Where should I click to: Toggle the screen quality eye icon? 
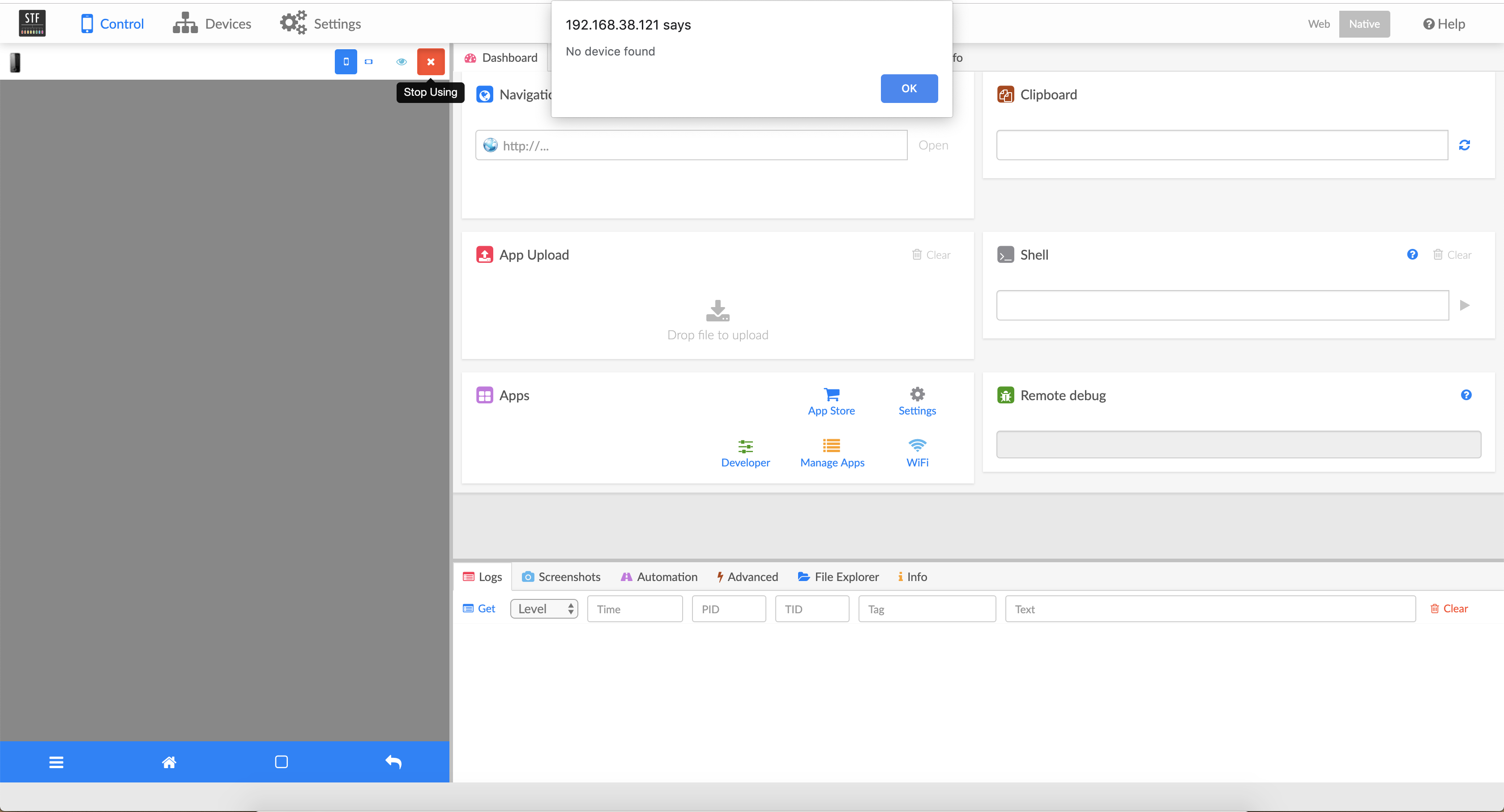click(x=401, y=61)
